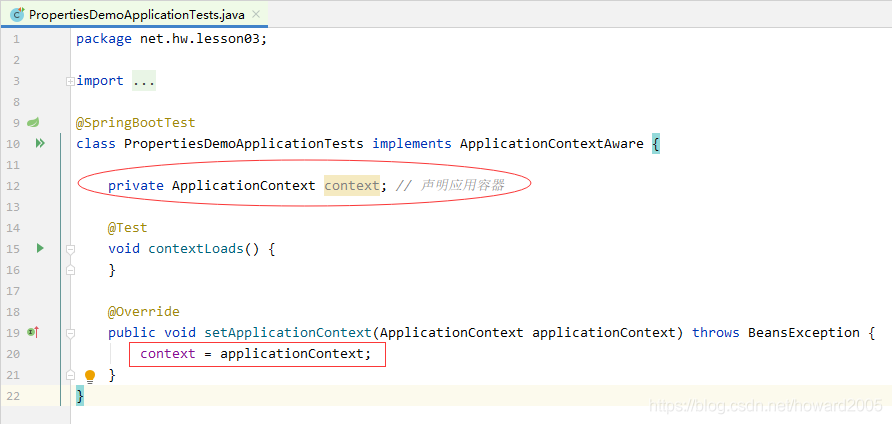892x424 pixels.
Task: Click the fold end marker on line 21
Action: [70, 375]
